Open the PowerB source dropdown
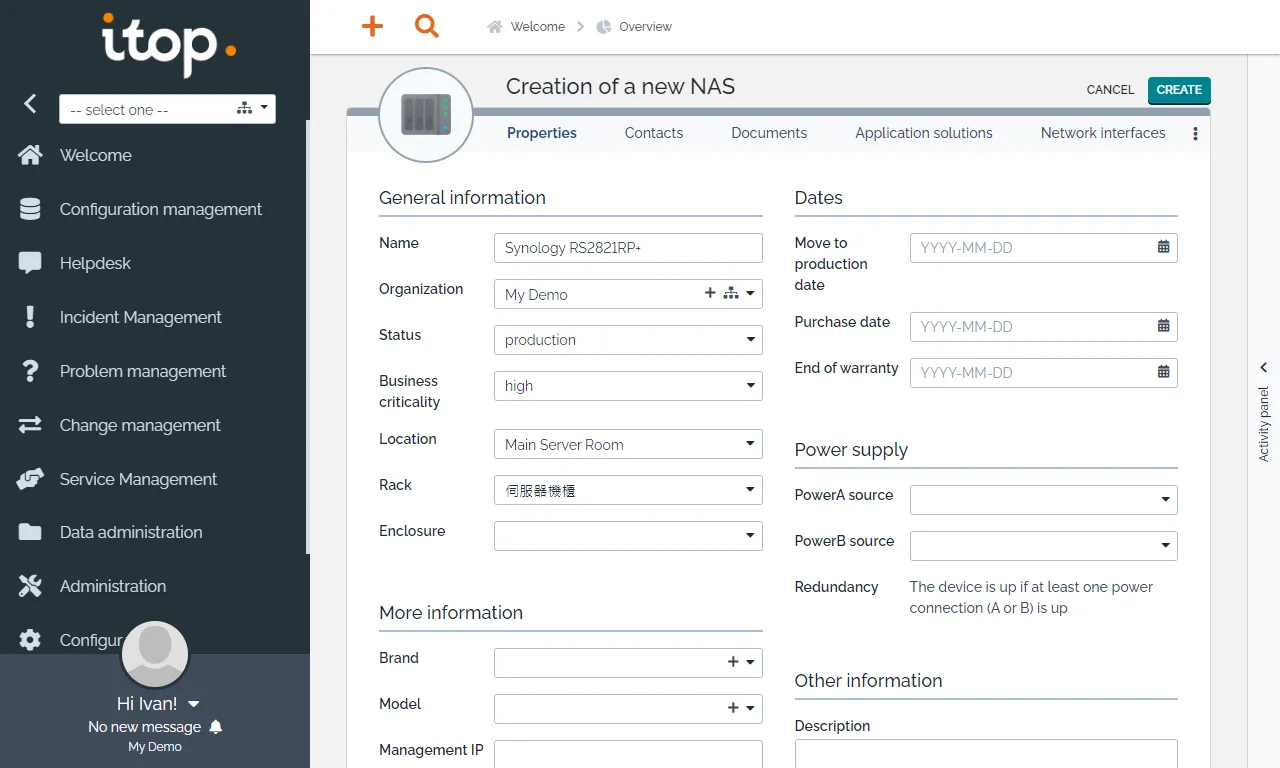Viewport: 1280px width, 768px height. coord(1043,546)
